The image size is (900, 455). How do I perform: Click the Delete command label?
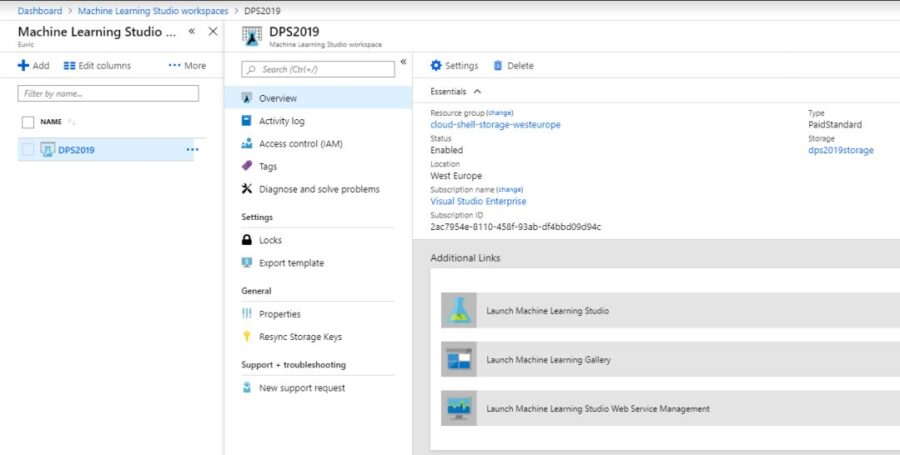point(520,66)
